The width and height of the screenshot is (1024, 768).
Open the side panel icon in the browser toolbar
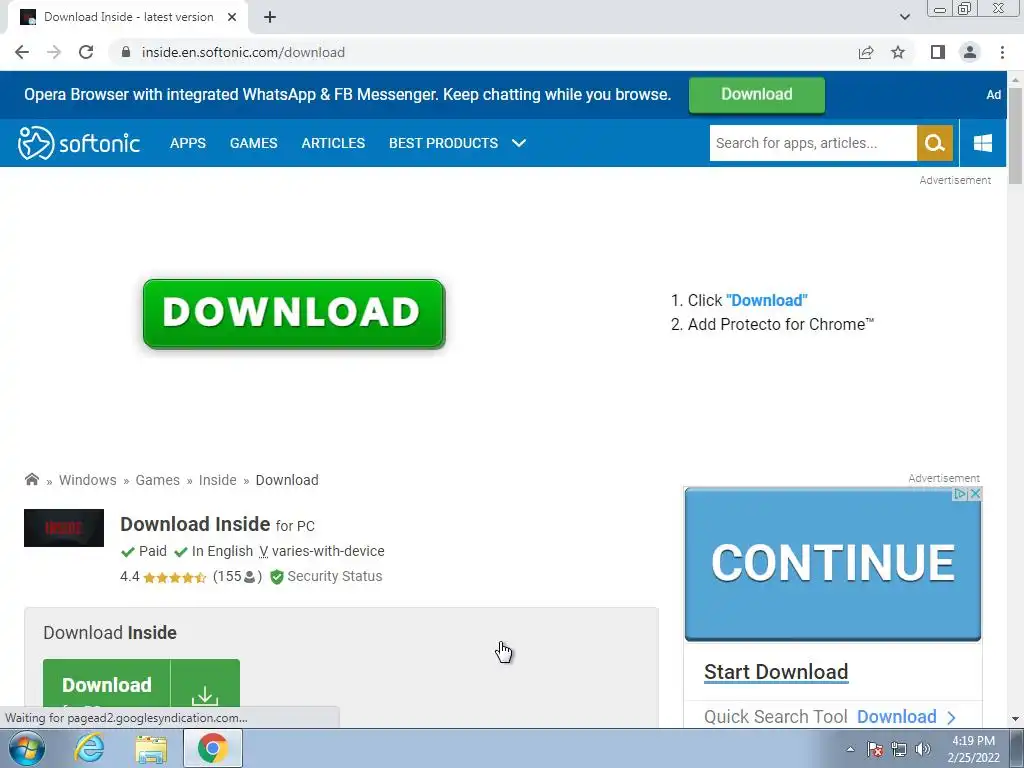[938, 52]
